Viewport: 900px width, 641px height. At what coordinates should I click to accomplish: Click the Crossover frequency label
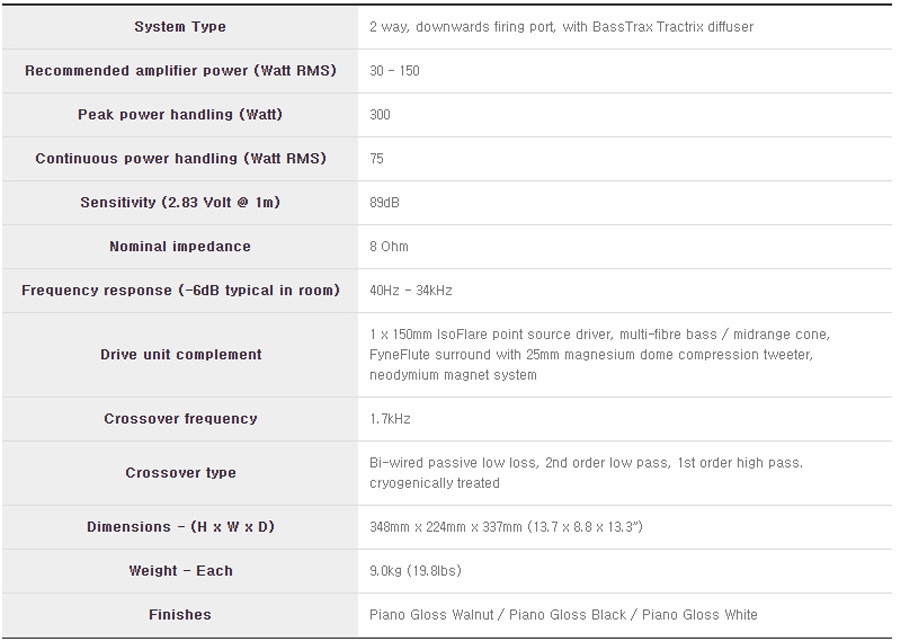[x=180, y=419]
